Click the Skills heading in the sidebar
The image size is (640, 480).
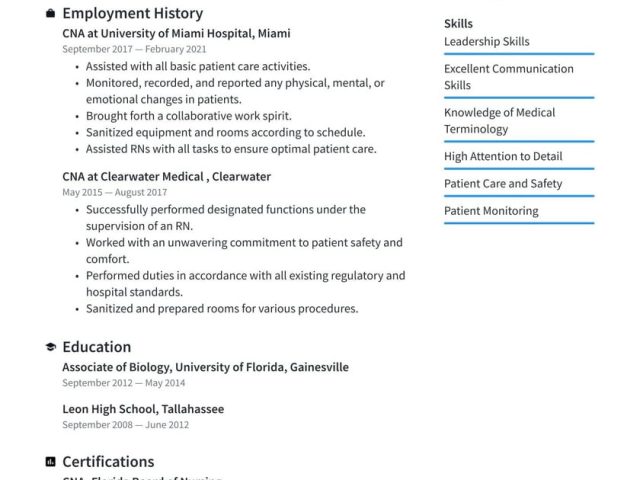click(458, 23)
